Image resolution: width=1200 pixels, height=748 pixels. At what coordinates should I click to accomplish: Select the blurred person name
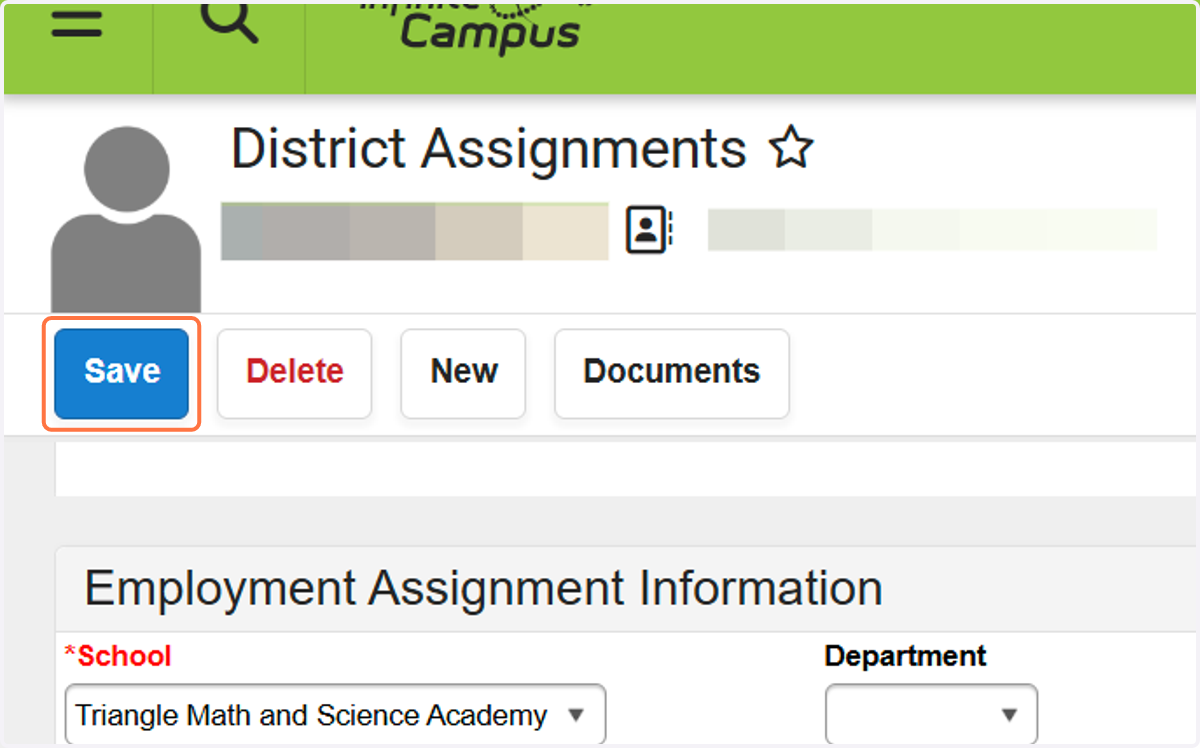click(414, 231)
